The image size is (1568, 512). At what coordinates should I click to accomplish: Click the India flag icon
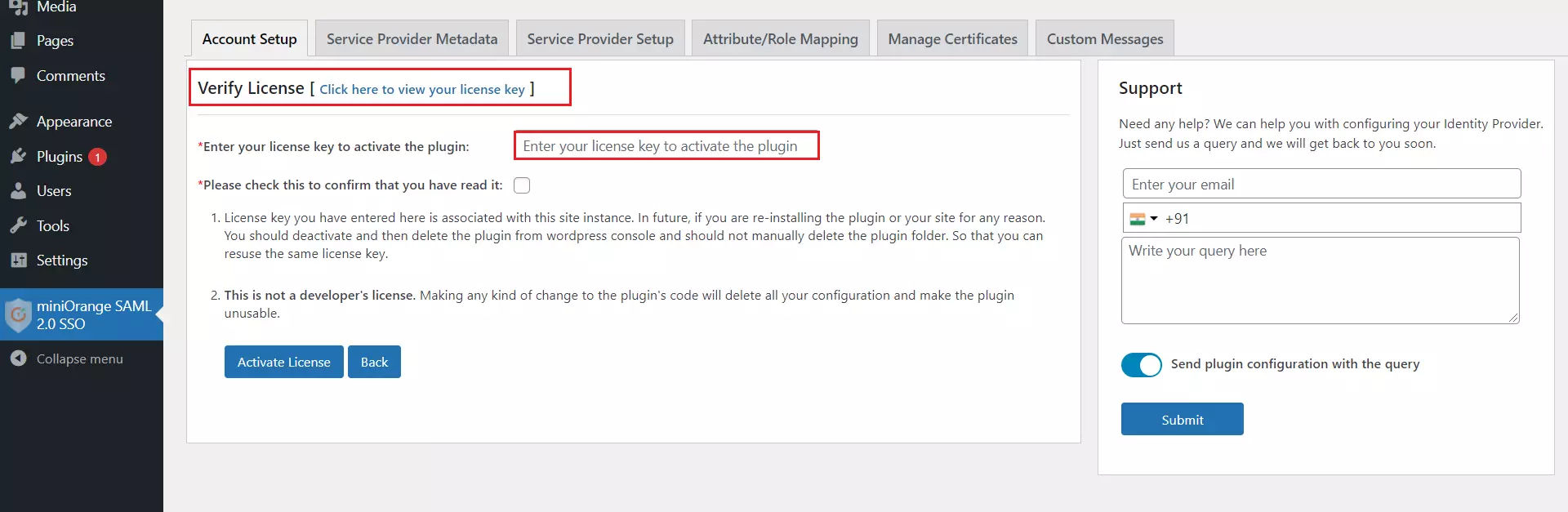[1138, 219]
